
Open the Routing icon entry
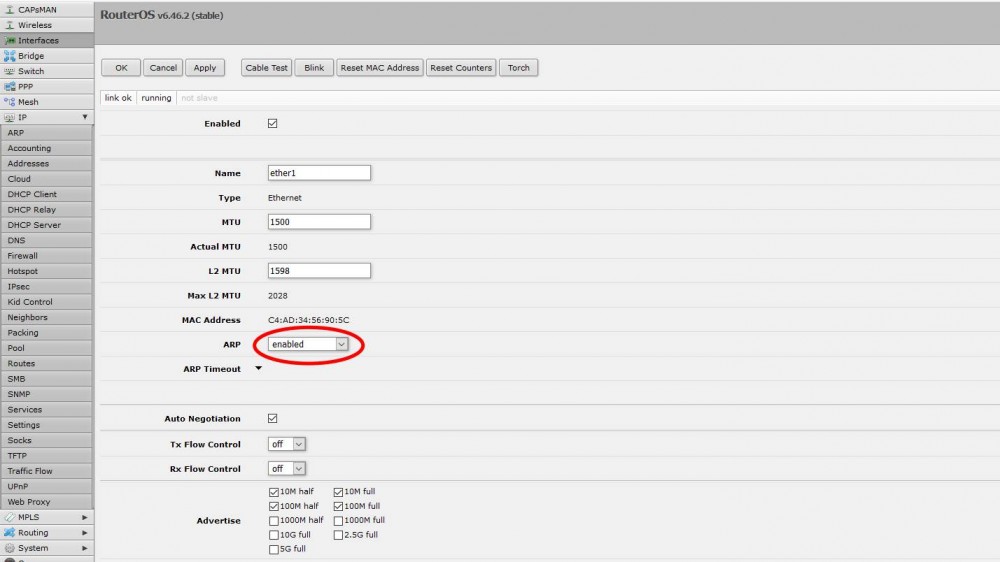tap(10, 533)
